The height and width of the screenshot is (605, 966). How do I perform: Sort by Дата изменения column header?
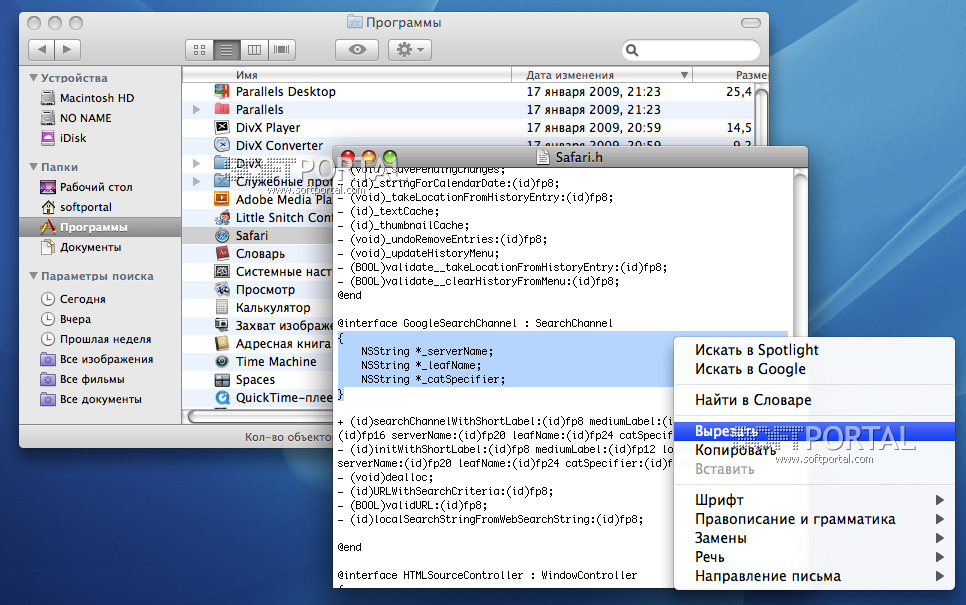[x=602, y=75]
